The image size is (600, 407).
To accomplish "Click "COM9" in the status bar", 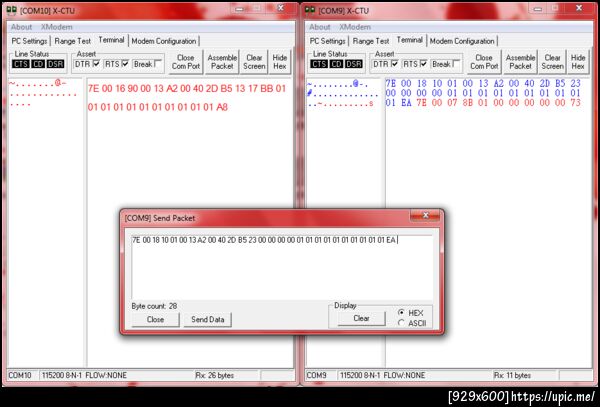I will 316,375.
